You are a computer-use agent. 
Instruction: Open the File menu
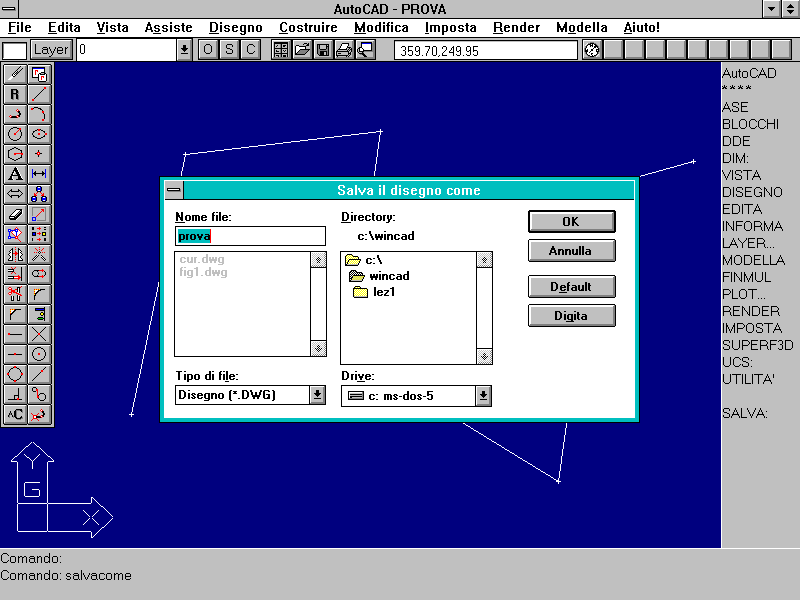click(20, 28)
